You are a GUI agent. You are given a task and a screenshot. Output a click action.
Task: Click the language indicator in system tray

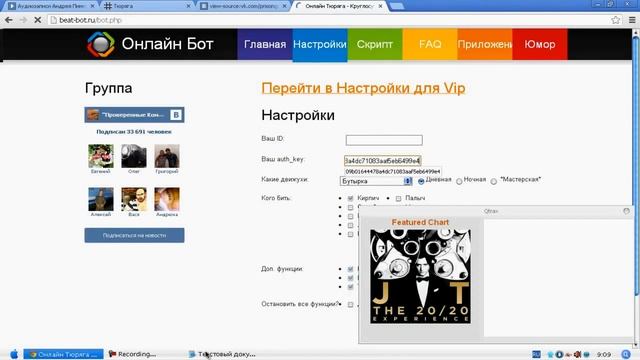click(x=536, y=354)
